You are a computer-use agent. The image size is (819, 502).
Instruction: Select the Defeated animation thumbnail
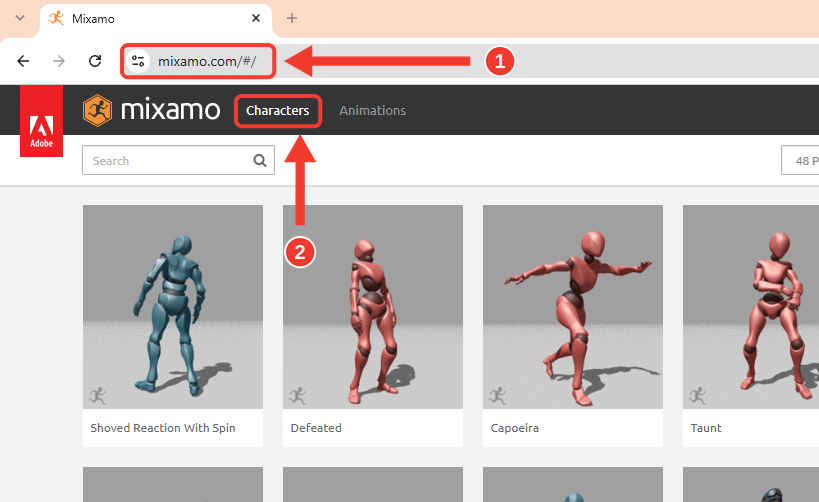click(x=373, y=307)
